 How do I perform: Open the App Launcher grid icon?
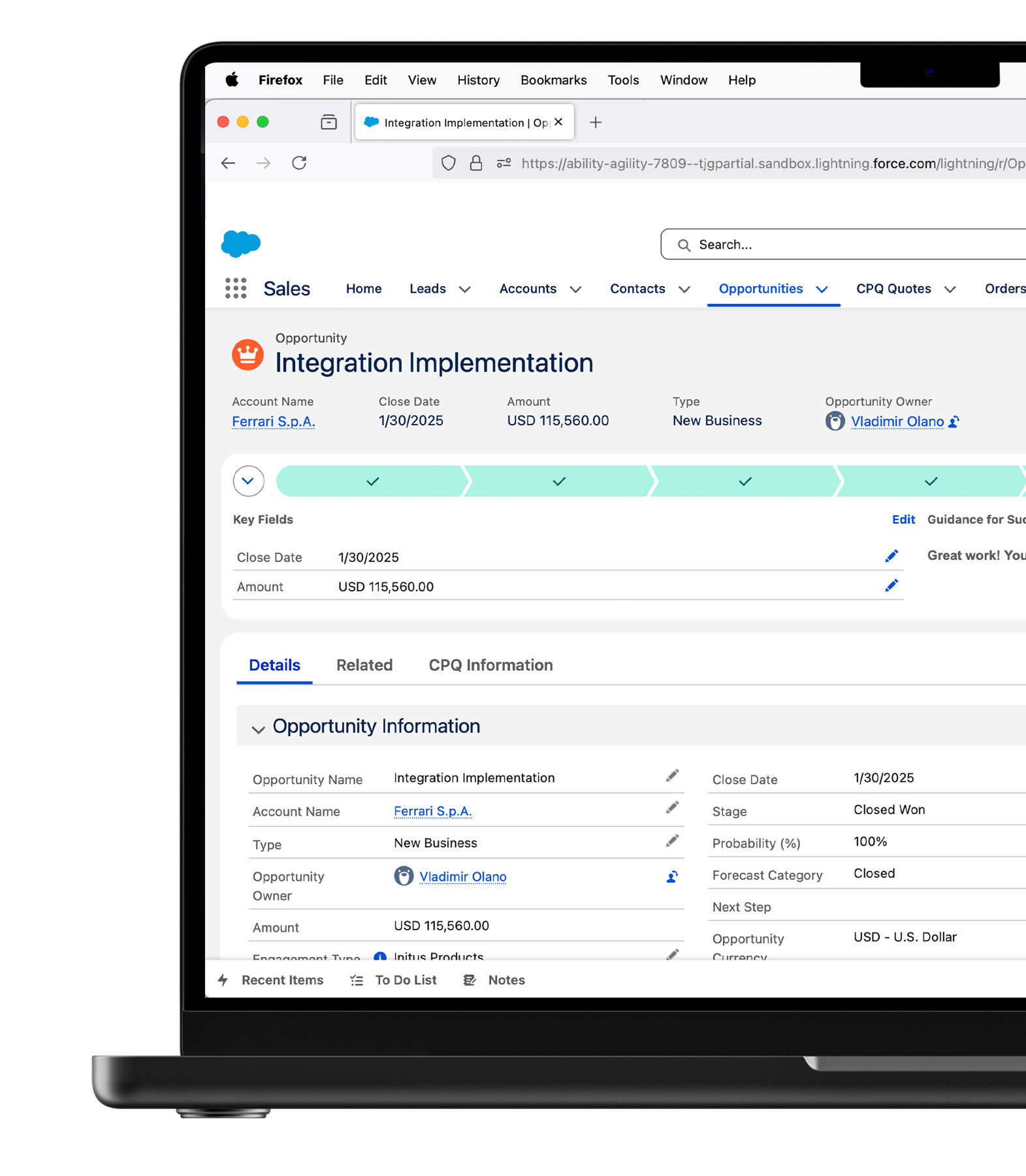pos(236,288)
